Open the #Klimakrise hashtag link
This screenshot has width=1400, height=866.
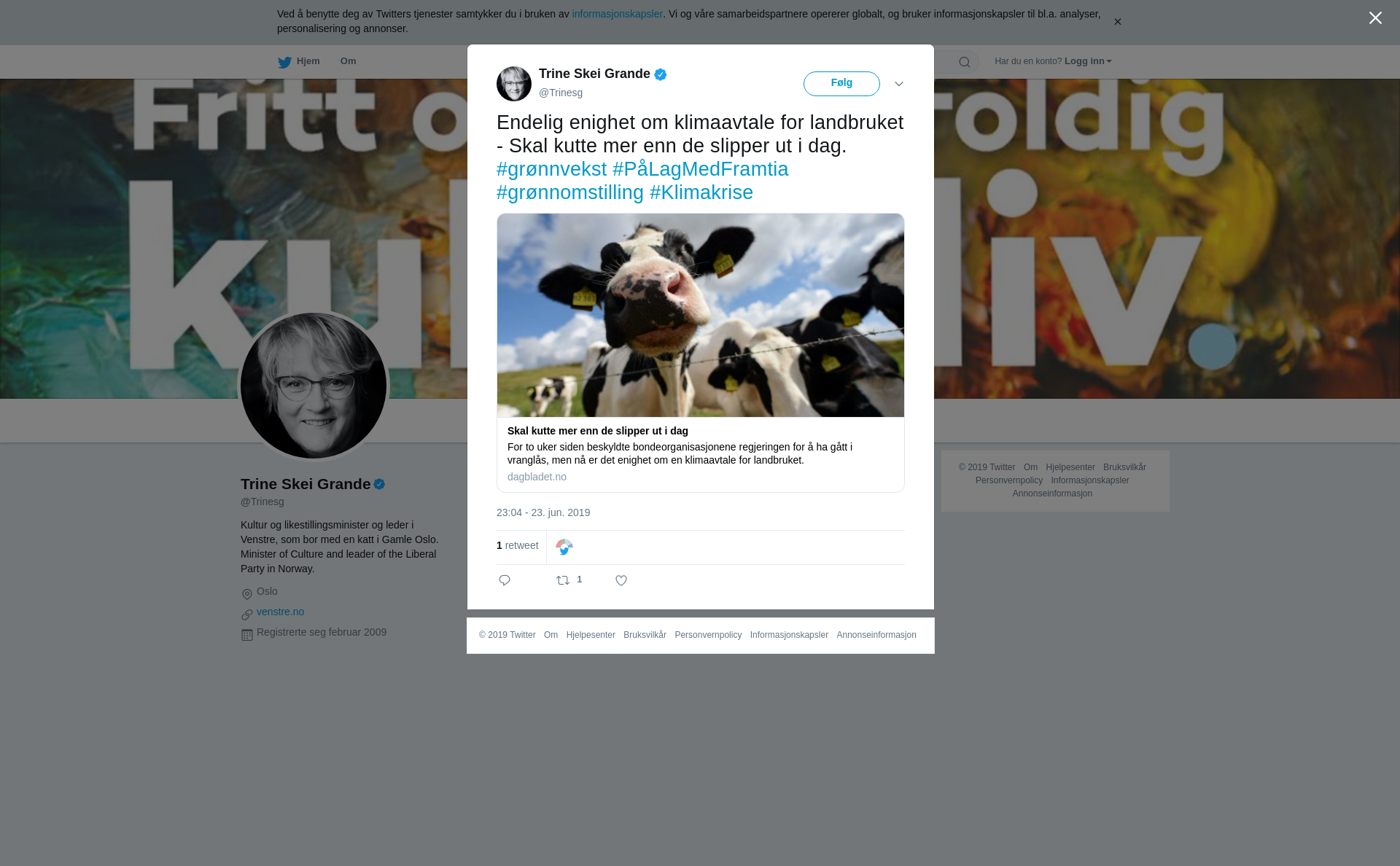click(701, 192)
